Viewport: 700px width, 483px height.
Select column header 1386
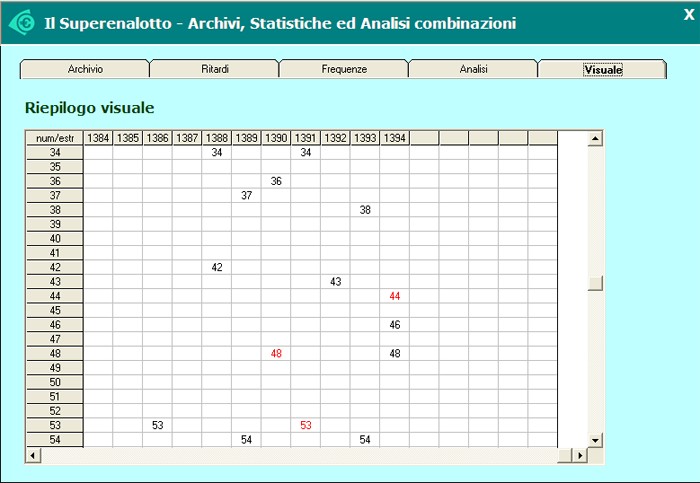click(x=158, y=138)
